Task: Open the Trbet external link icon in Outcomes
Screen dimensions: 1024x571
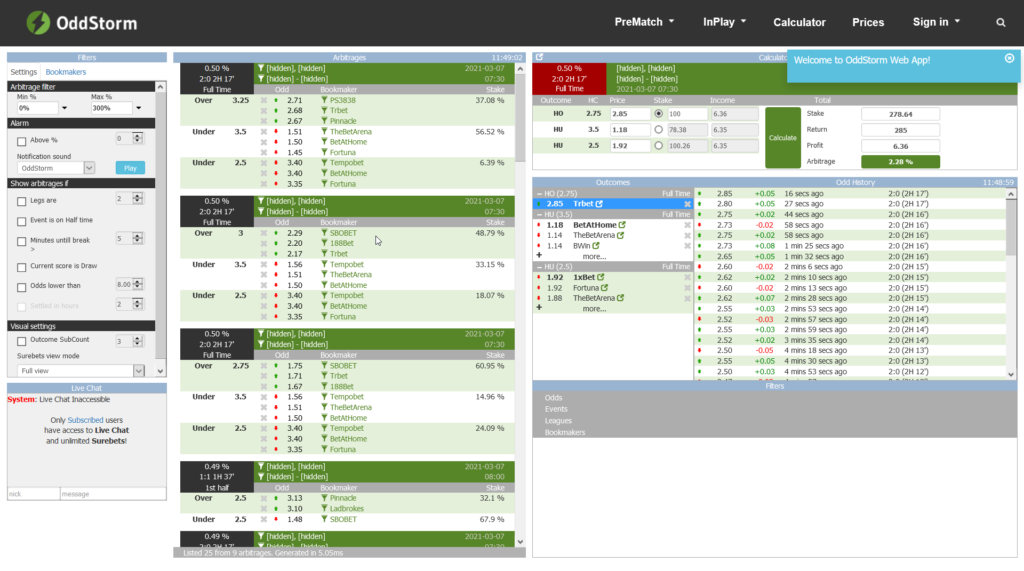Action: click(x=600, y=204)
